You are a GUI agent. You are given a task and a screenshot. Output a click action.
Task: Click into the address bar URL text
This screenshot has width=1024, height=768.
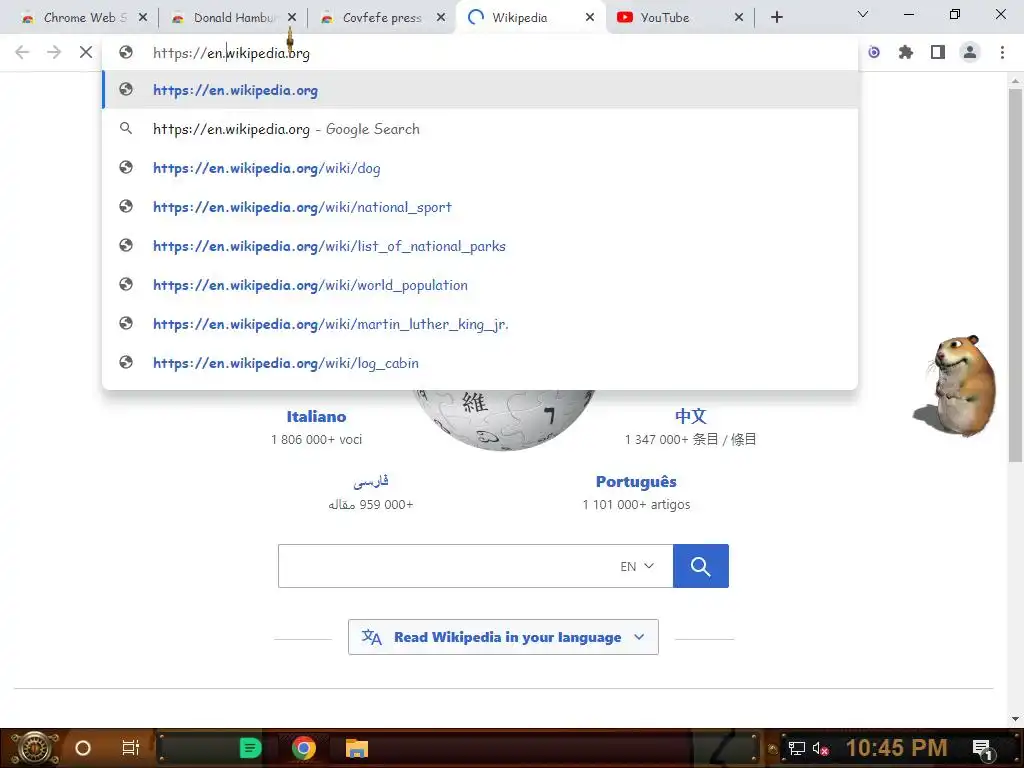pyautogui.click(x=231, y=53)
